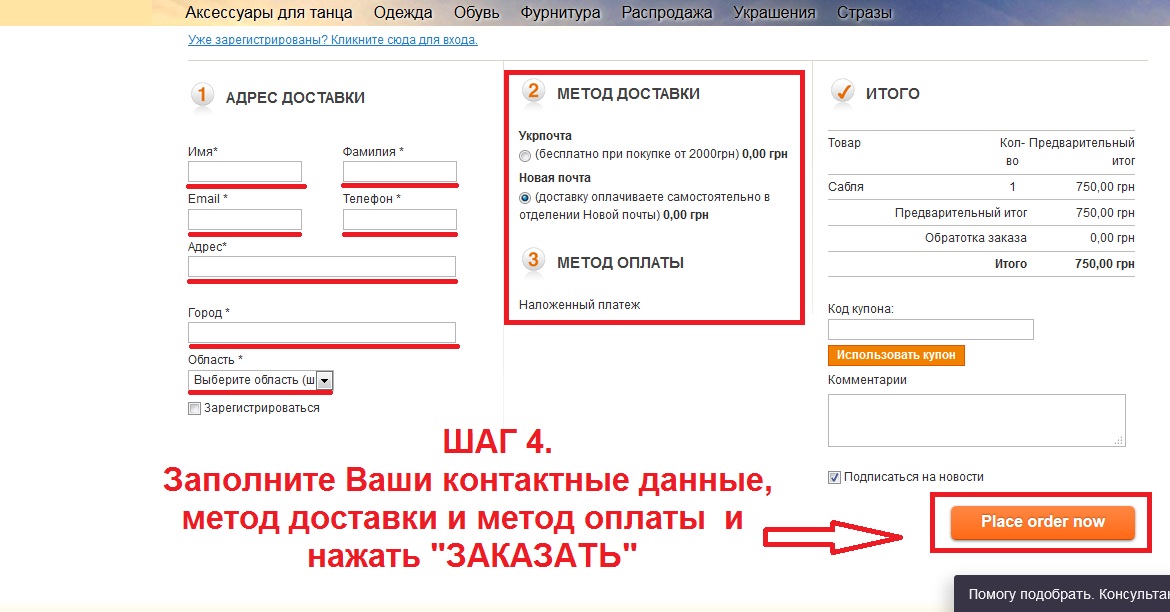This screenshot has width=1170, height=612.
Task: Click into the Email input field
Action: pyautogui.click(x=245, y=219)
